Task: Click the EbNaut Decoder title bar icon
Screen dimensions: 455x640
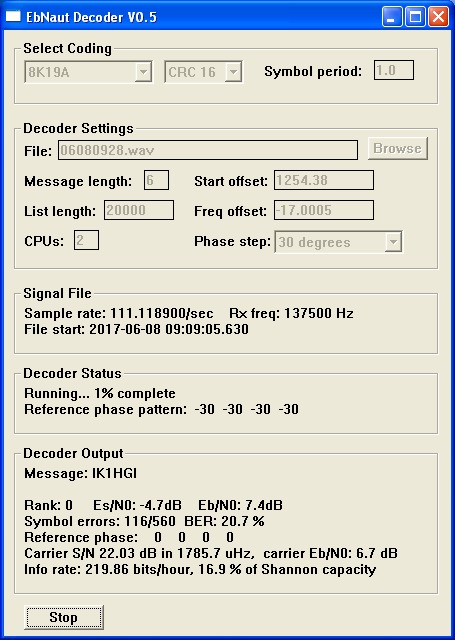Action: [13, 16]
